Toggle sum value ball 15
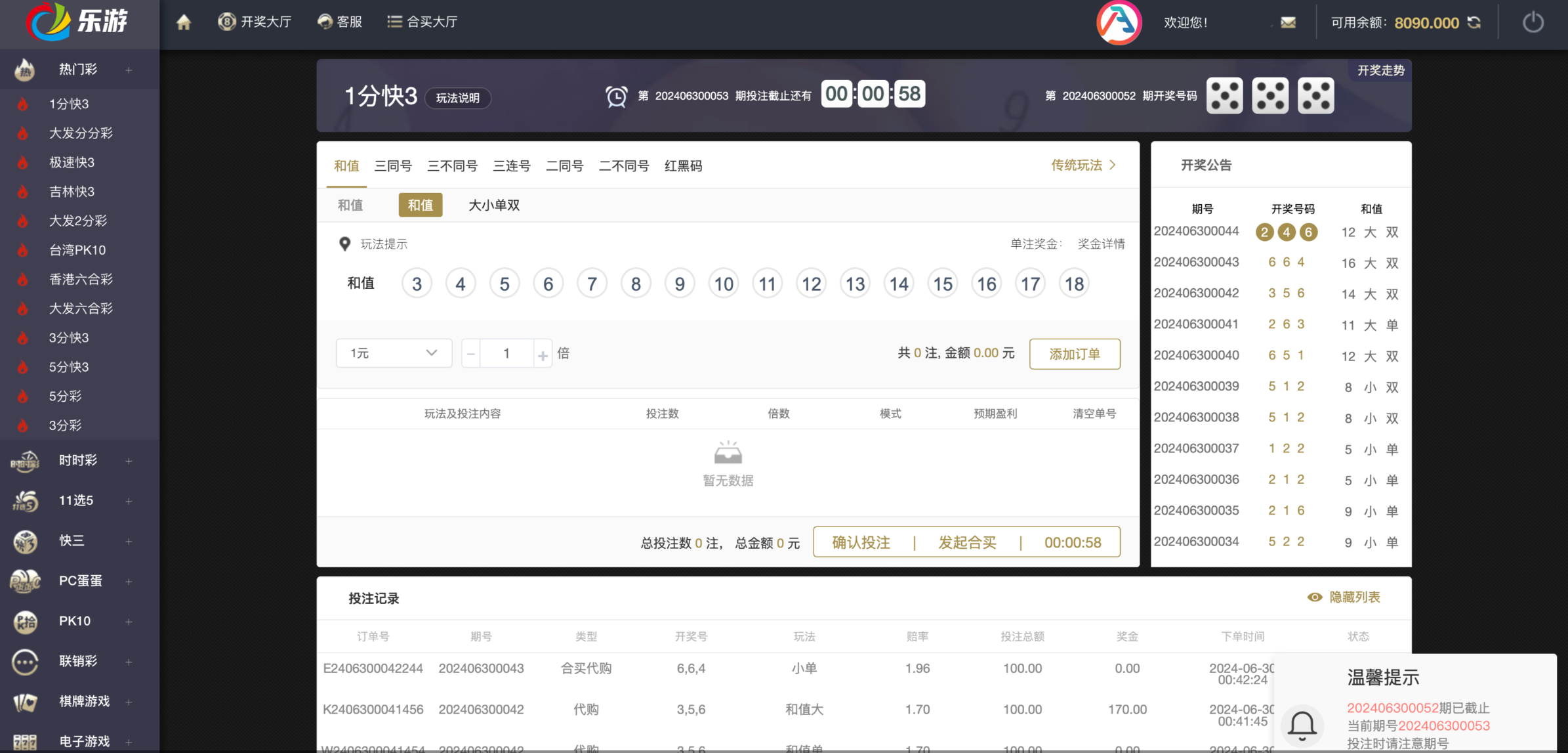 coord(943,284)
